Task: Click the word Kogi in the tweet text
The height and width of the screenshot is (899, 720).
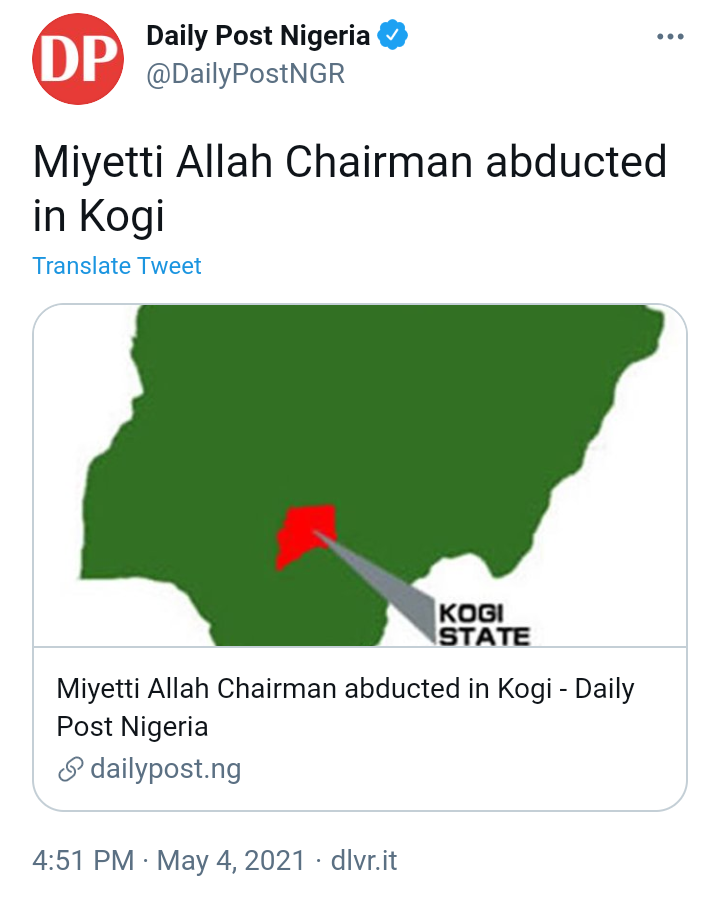Action: point(122,216)
